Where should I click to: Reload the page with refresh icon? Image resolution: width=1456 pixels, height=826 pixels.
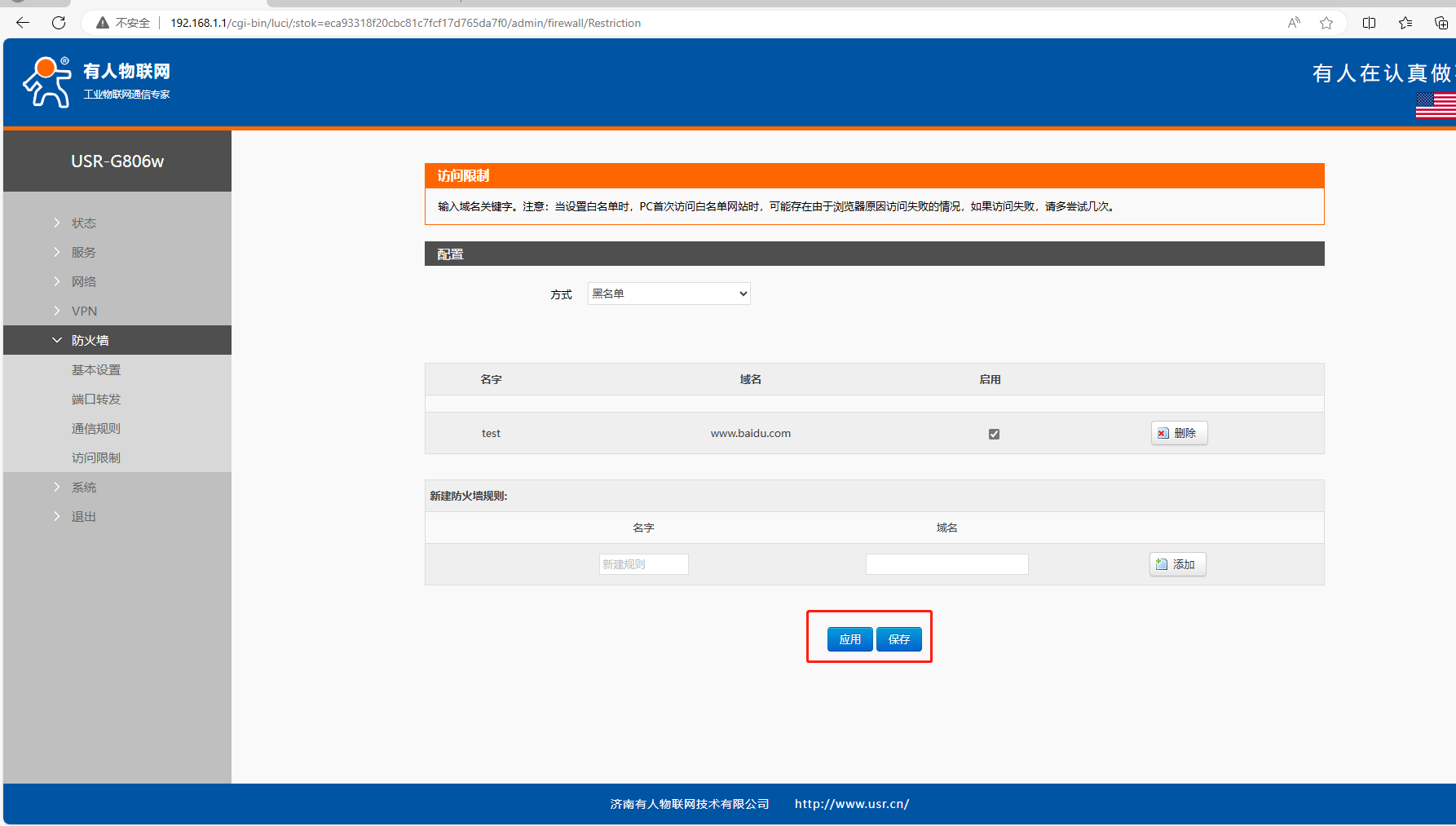coord(59,23)
